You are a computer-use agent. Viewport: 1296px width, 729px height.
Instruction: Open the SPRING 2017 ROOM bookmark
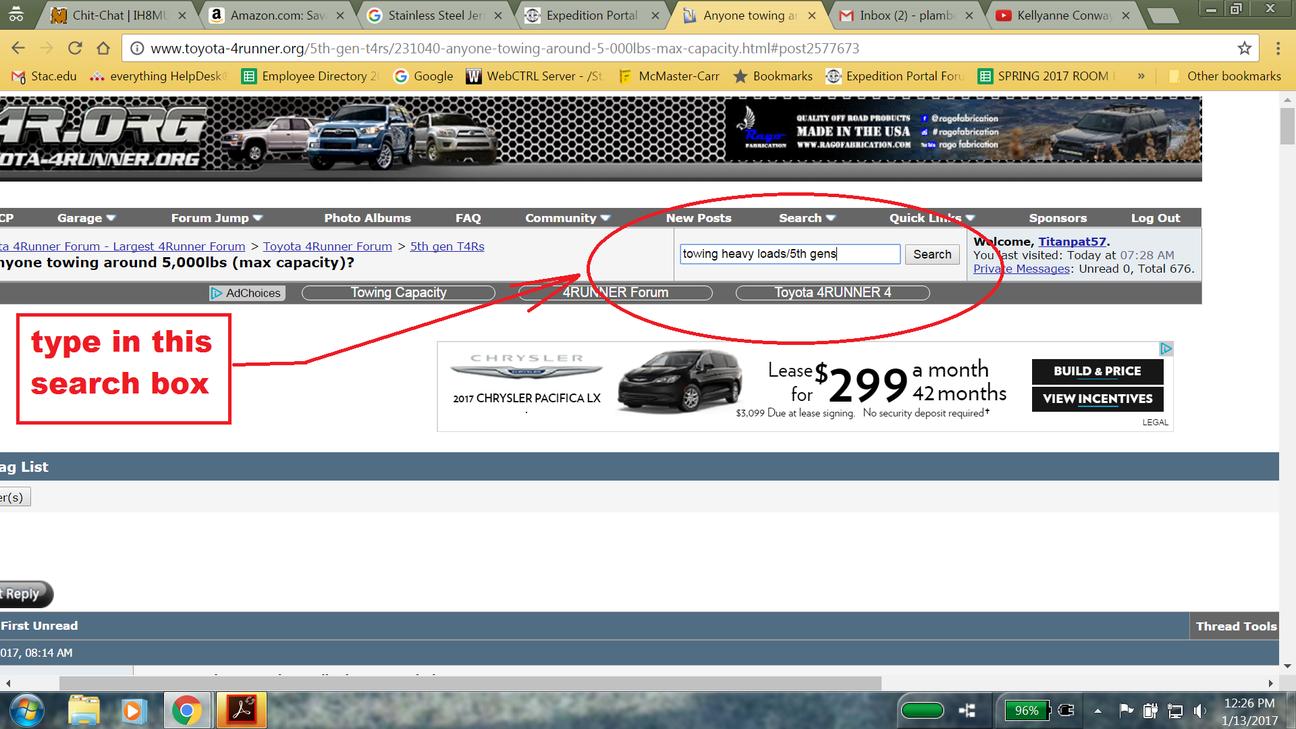pyautogui.click(x=1047, y=76)
